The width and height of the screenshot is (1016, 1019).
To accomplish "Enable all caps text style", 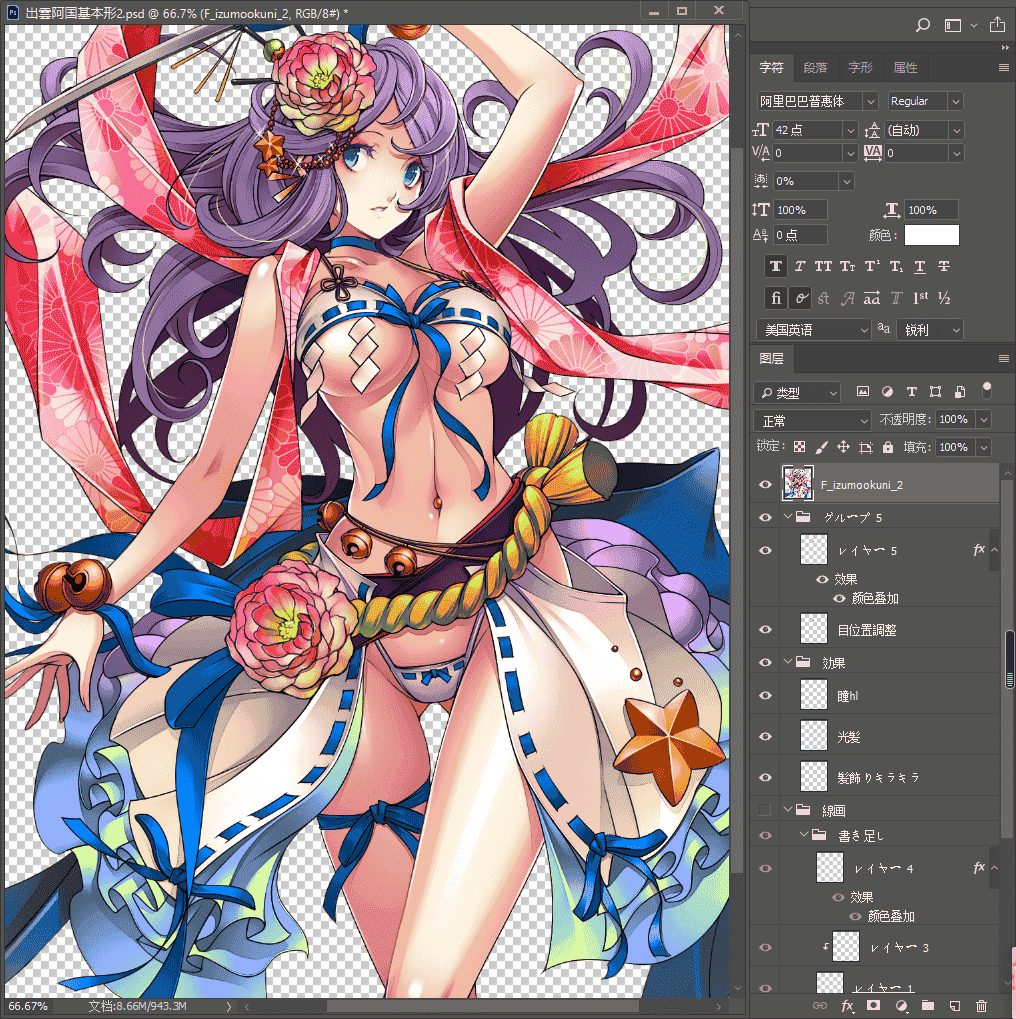I will (823, 266).
